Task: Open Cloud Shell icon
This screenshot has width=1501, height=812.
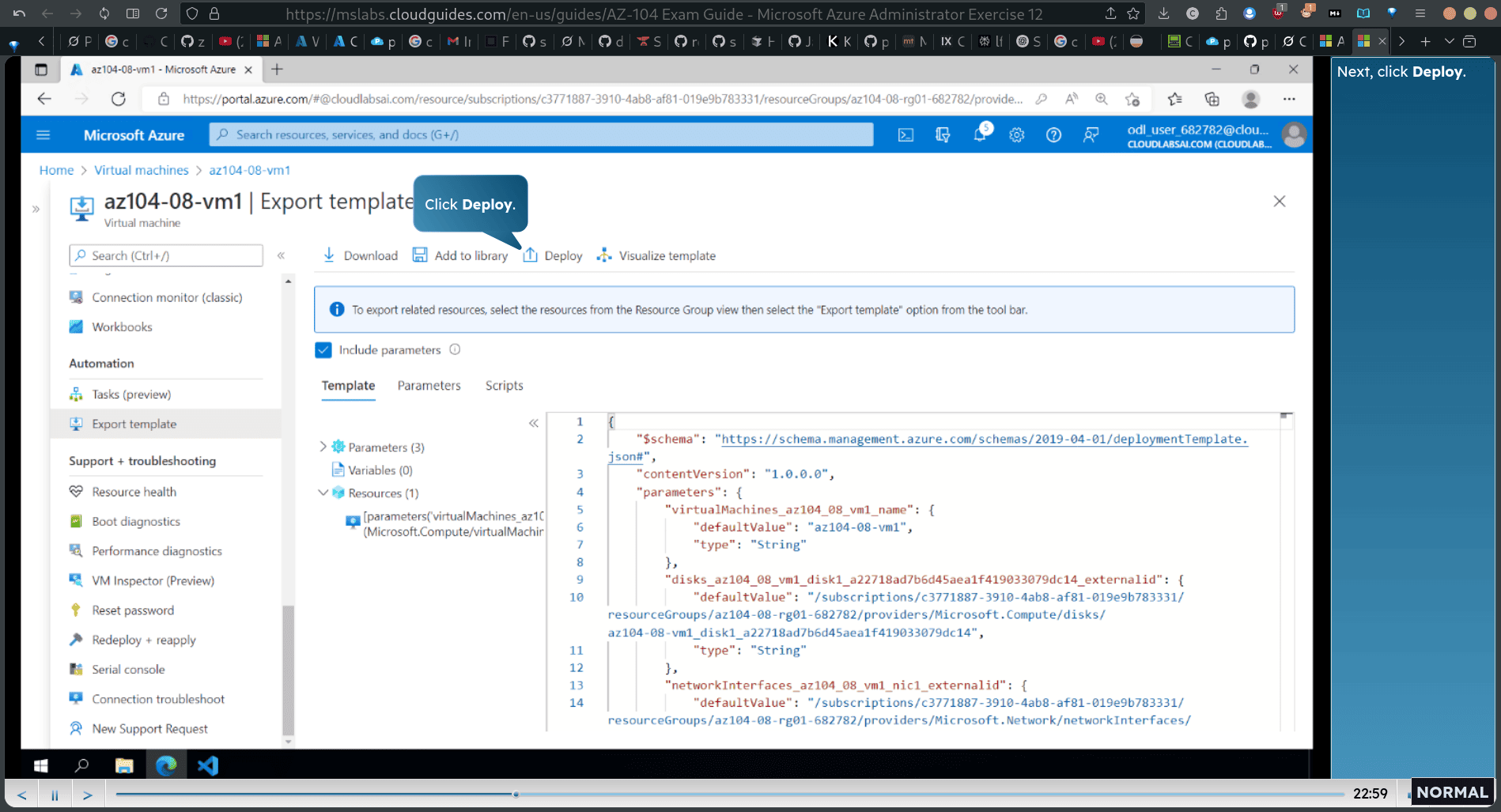Action: pyautogui.click(x=906, y=135)
